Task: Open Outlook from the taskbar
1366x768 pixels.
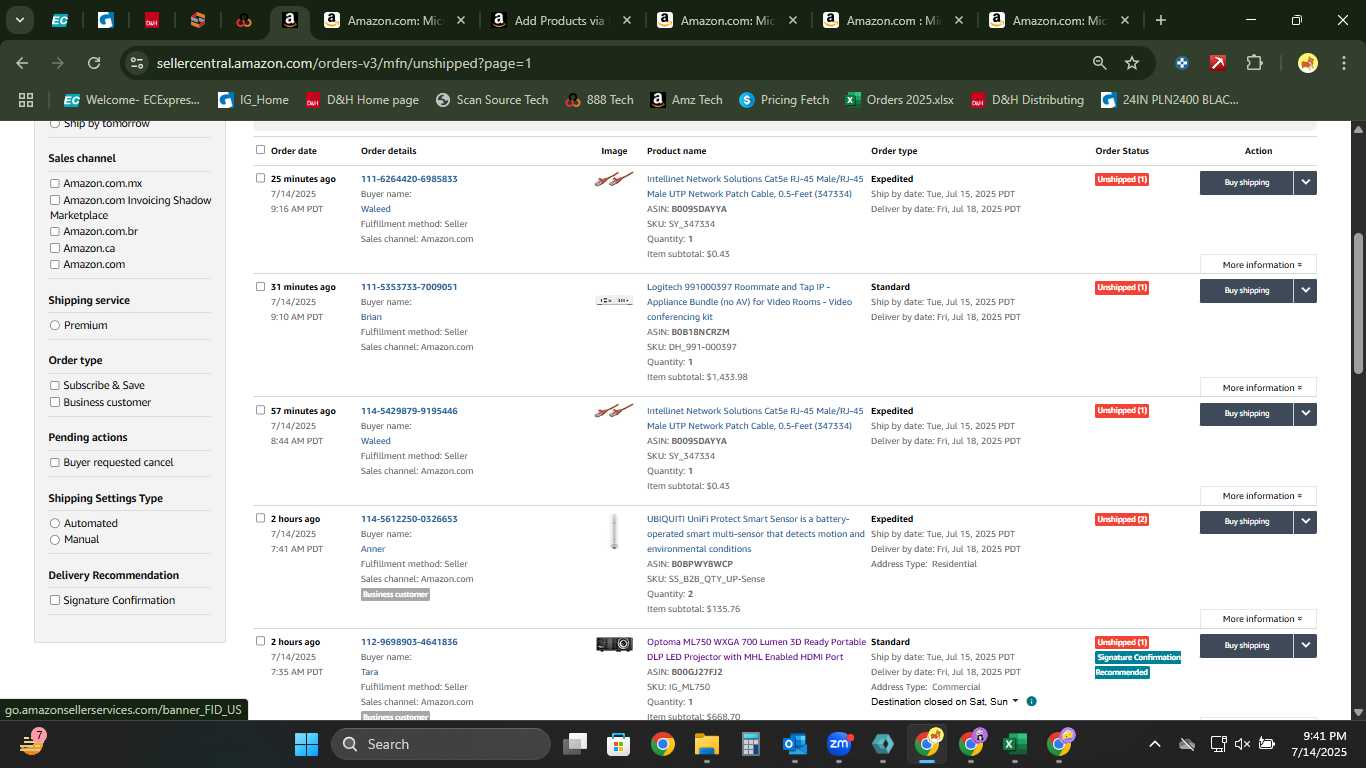Action: tap(795, 744)
